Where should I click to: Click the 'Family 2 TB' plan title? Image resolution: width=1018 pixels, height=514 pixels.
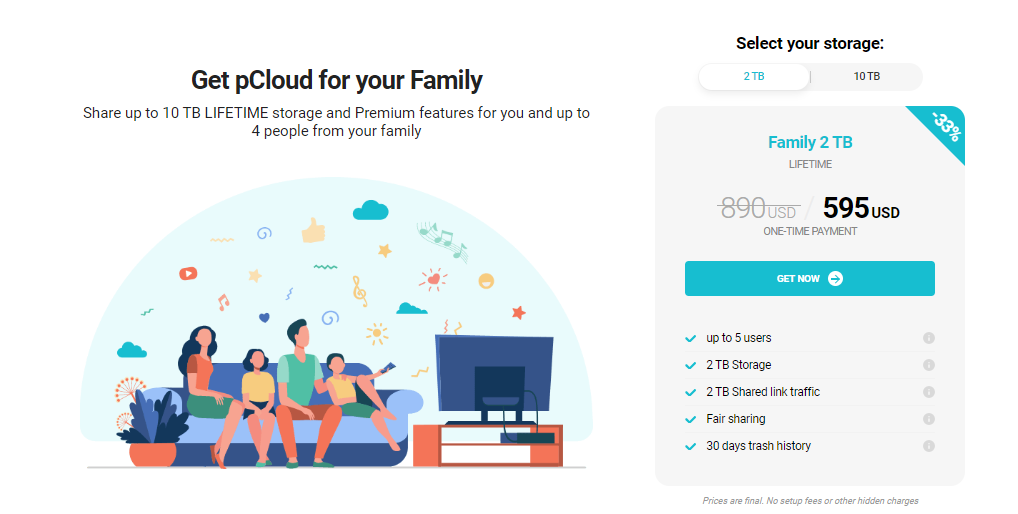[810, 142]
